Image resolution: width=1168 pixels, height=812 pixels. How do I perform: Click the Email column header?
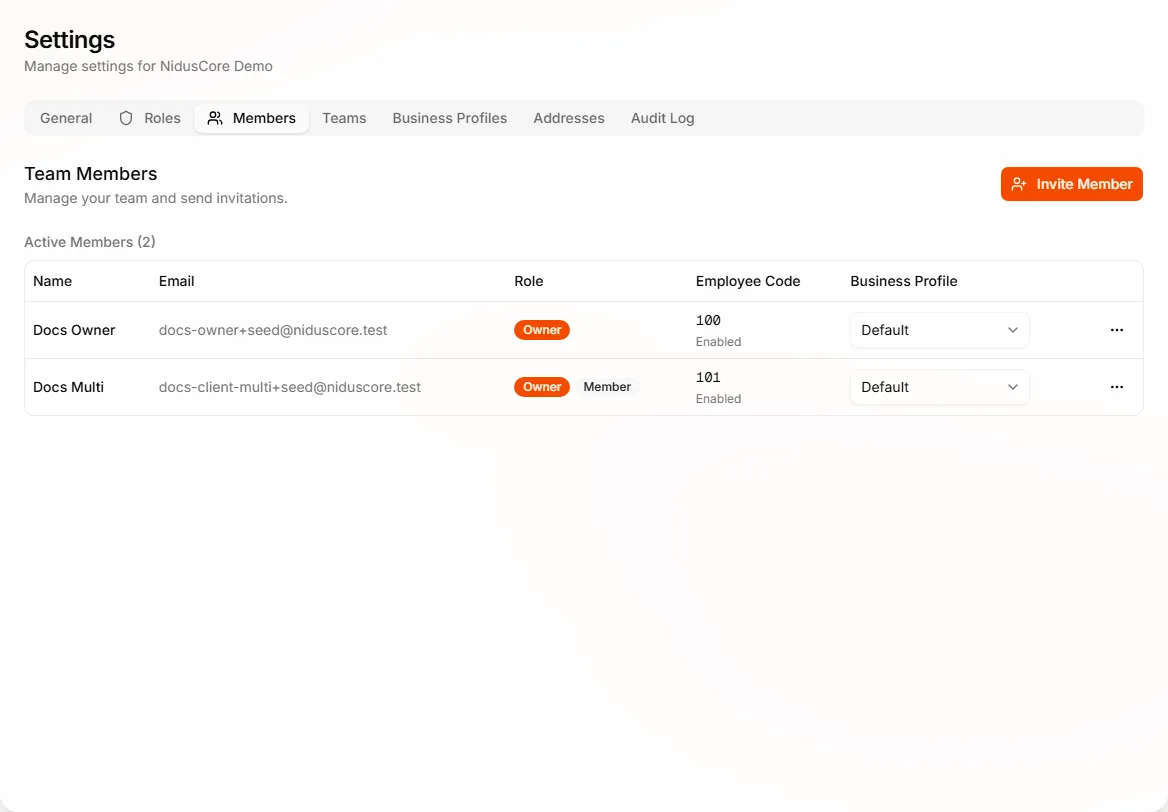point(177,282)
